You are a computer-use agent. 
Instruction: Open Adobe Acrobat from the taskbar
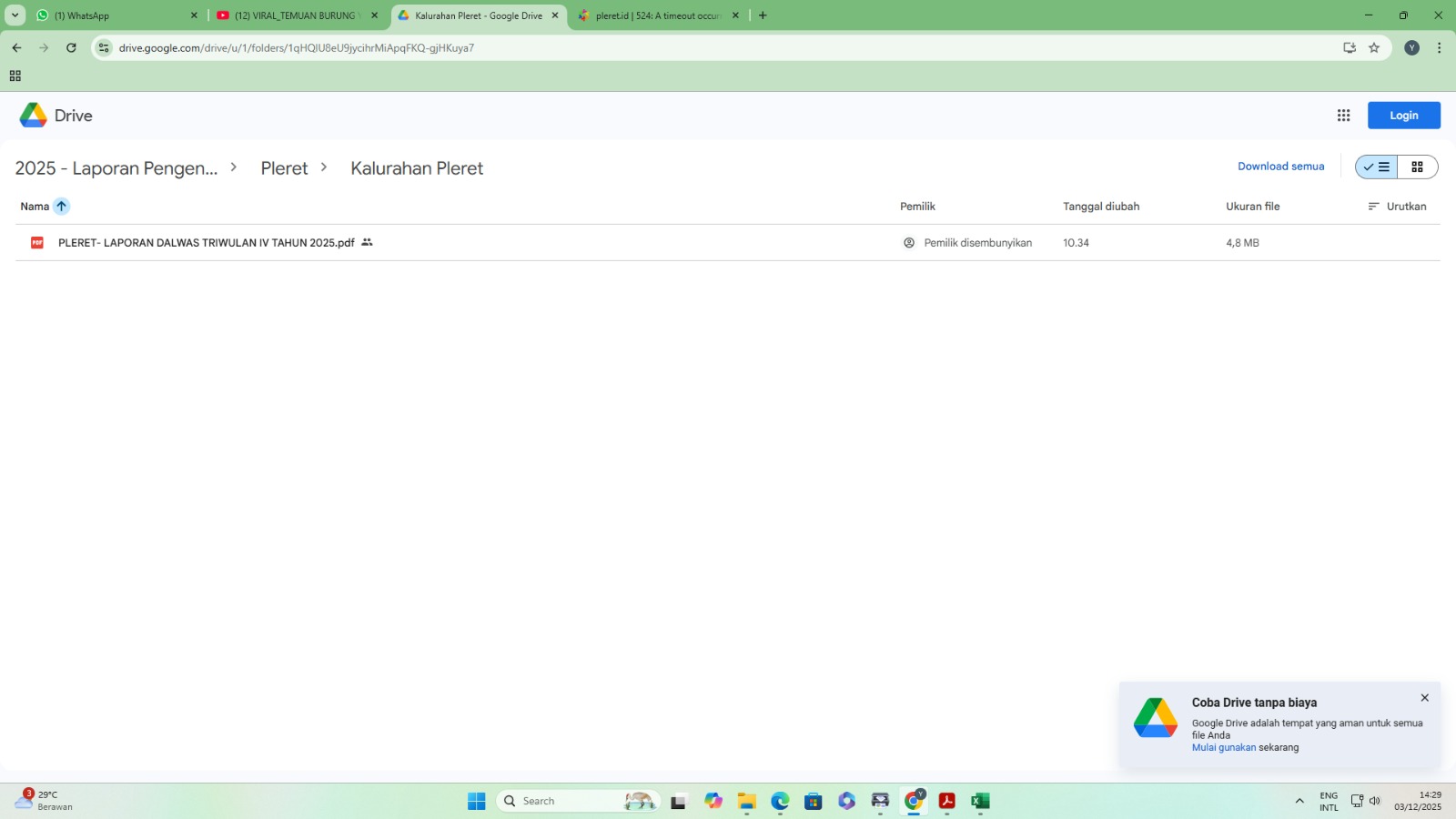[946, 801]
